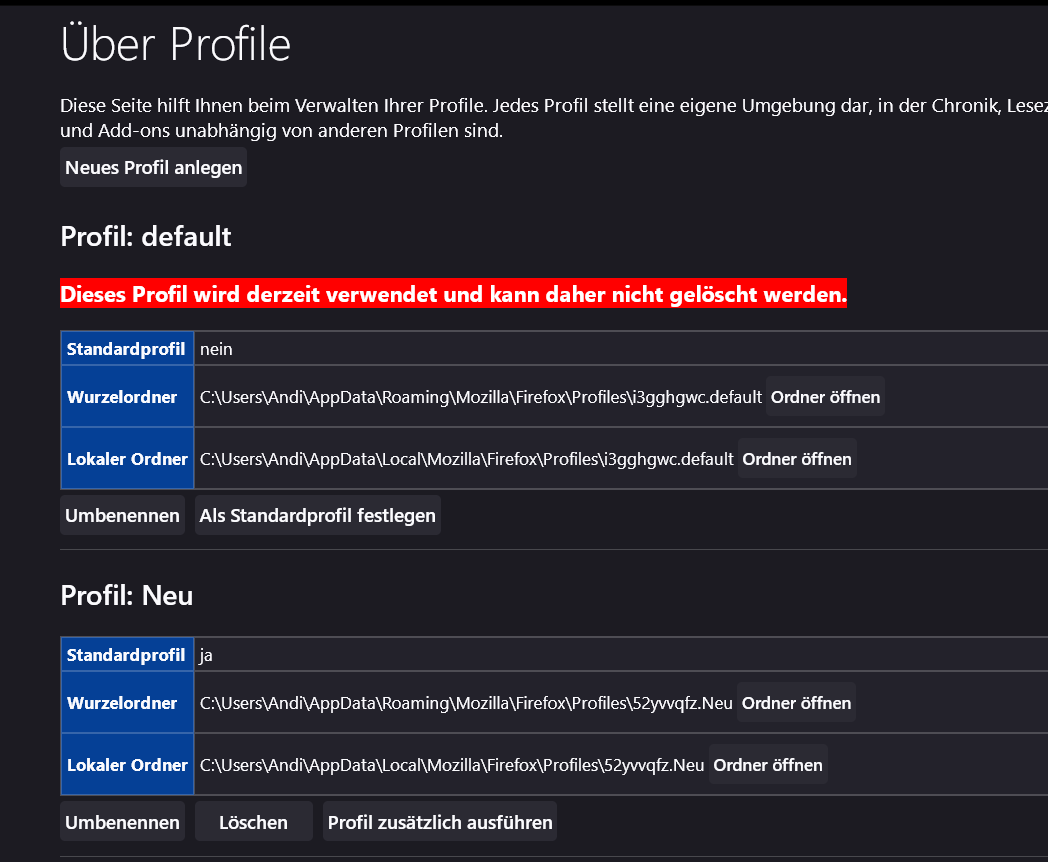The height and width of the screenshot is (862, 1048).
Task: Rename the Neu profile with Umbenennen
Action: pos(122,822)
